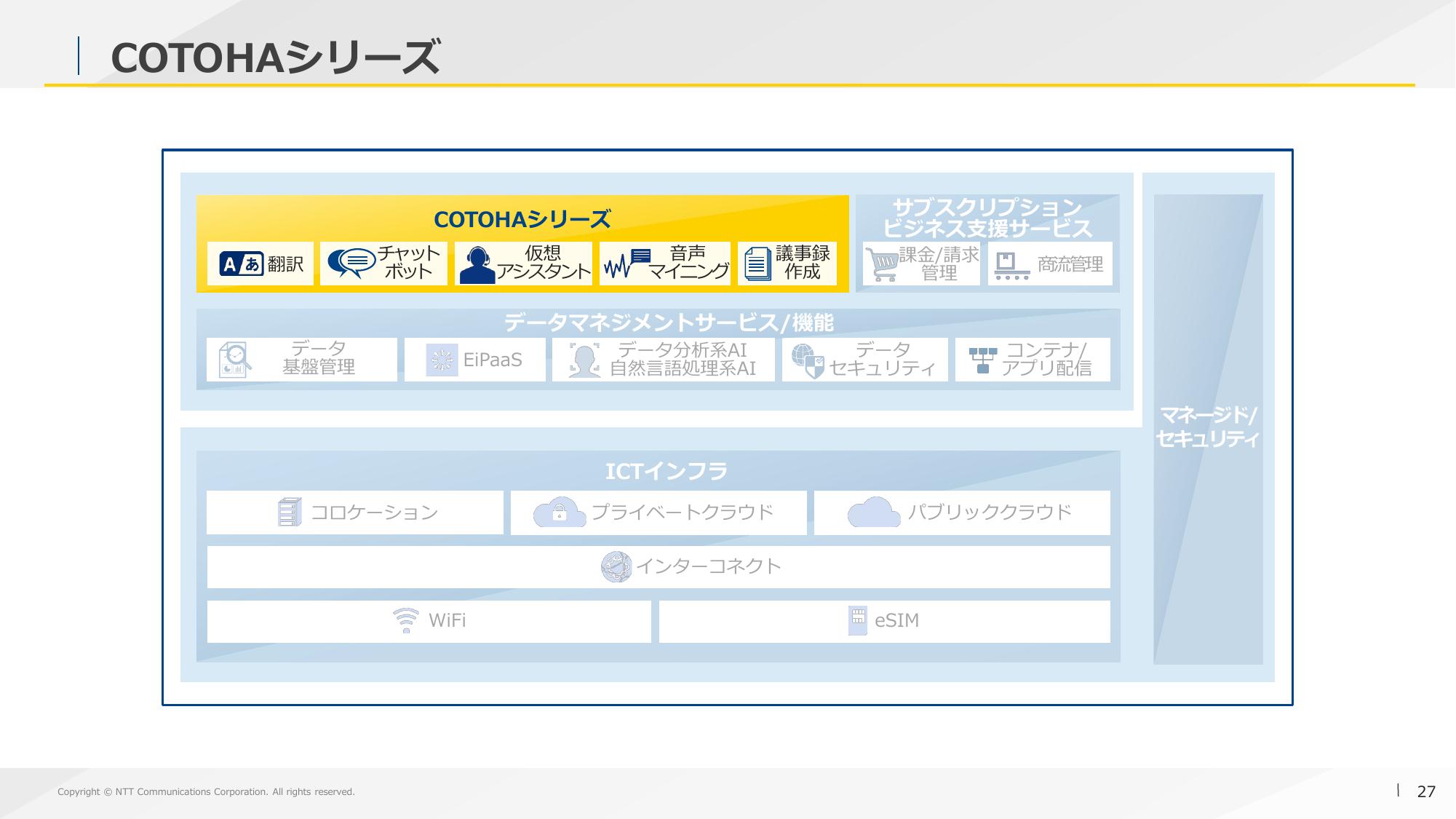Select the 議事録作成 label
The width and height of the screenshot is (1456, 819).
pyautogui.click(x=803, y=263)
